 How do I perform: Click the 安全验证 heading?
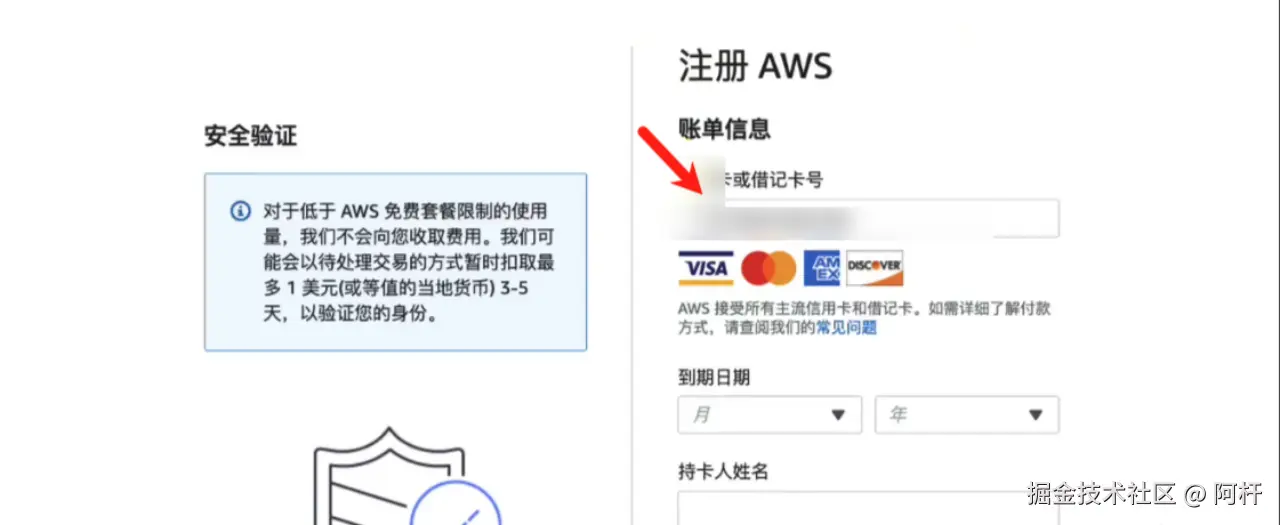(250, 136)
